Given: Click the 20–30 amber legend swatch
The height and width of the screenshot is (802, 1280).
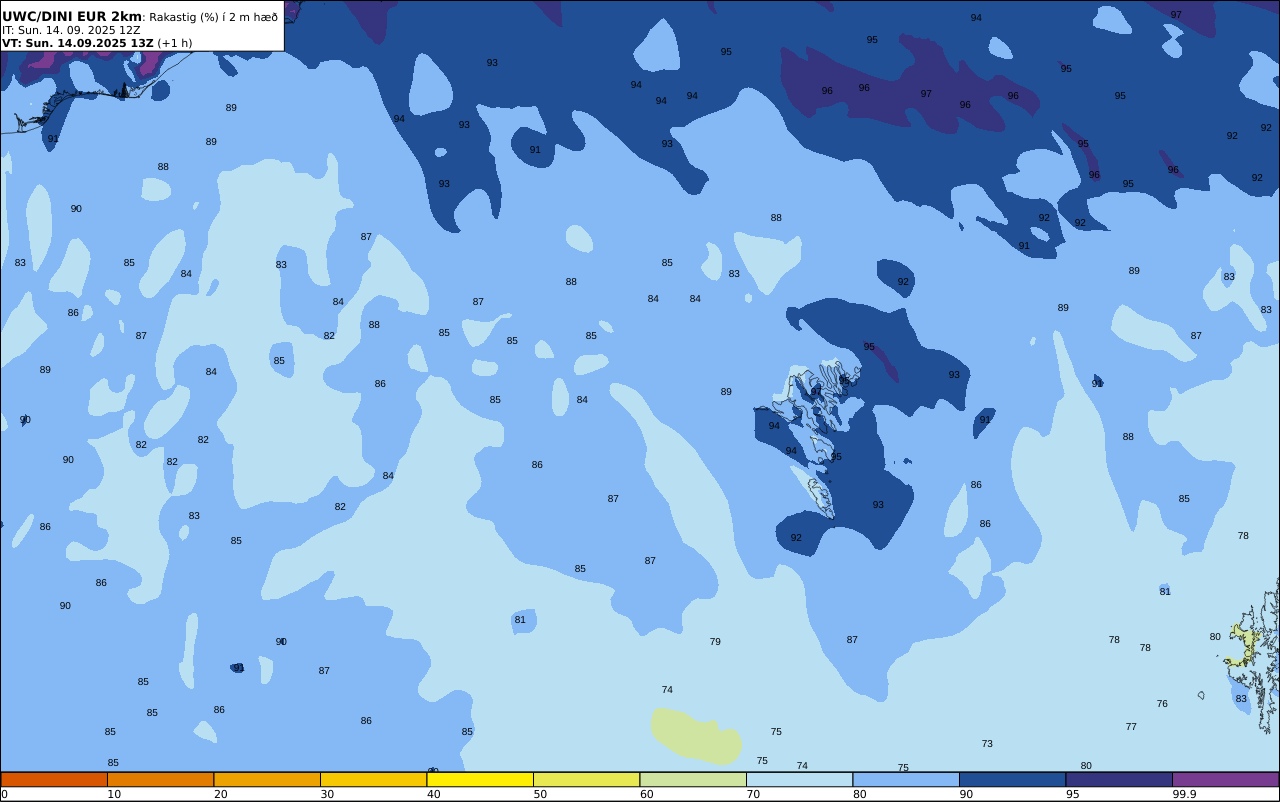Looking at the screenshot, I should [267, 779].
